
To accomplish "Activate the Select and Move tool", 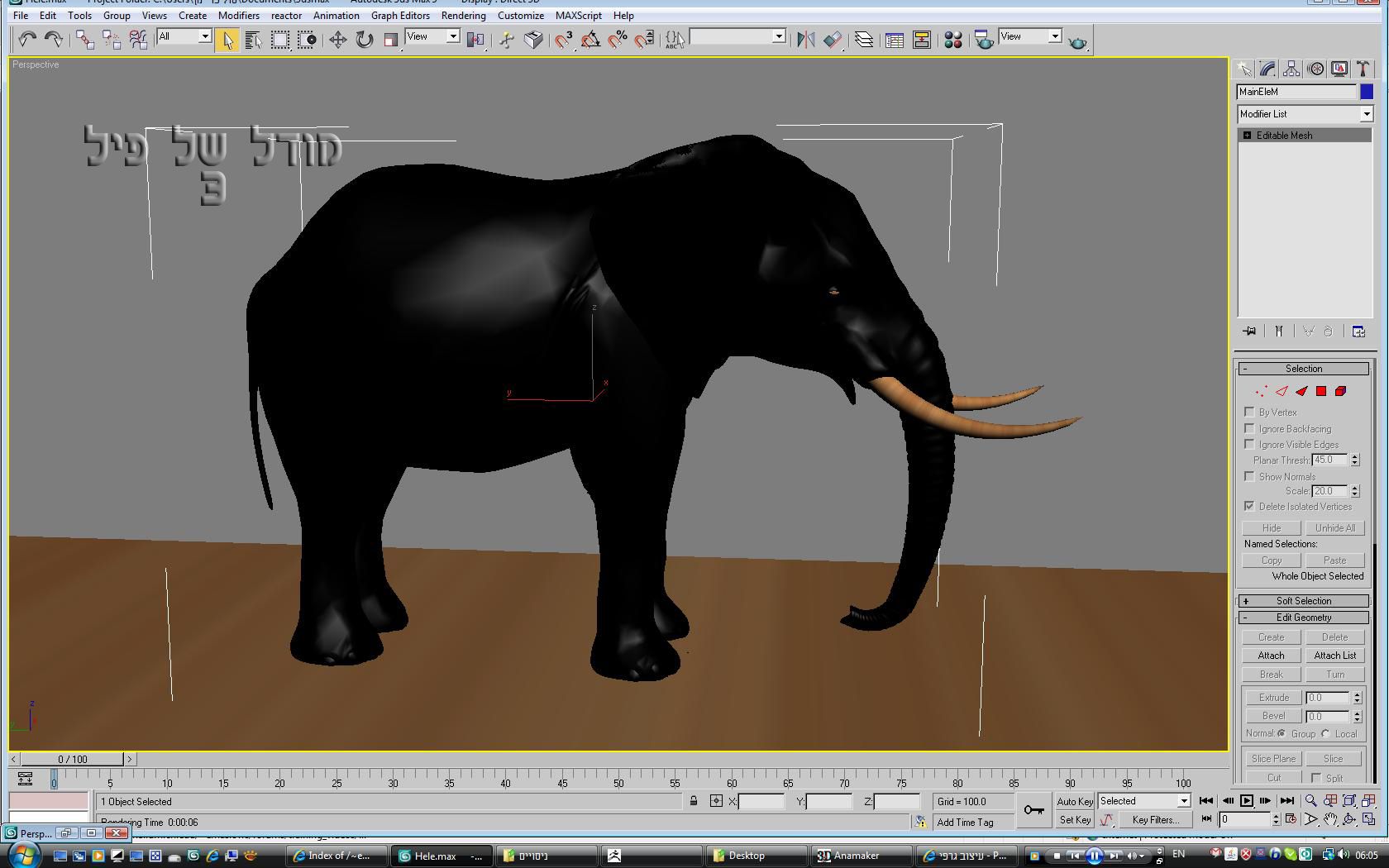I will 338,39.
